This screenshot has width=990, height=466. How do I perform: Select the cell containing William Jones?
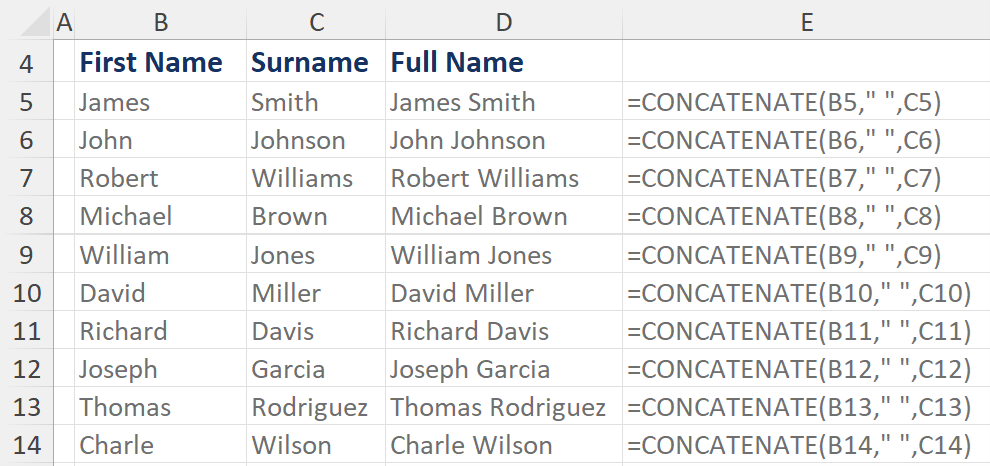pyautogui.click(x=471, y=255)
